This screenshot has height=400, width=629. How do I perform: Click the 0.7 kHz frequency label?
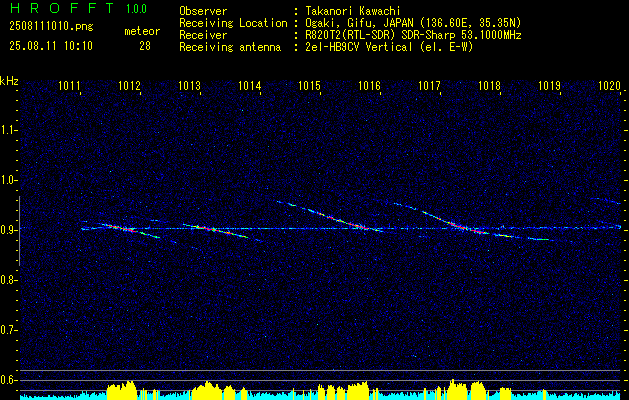pyautogui.click(x=9, y=330)
